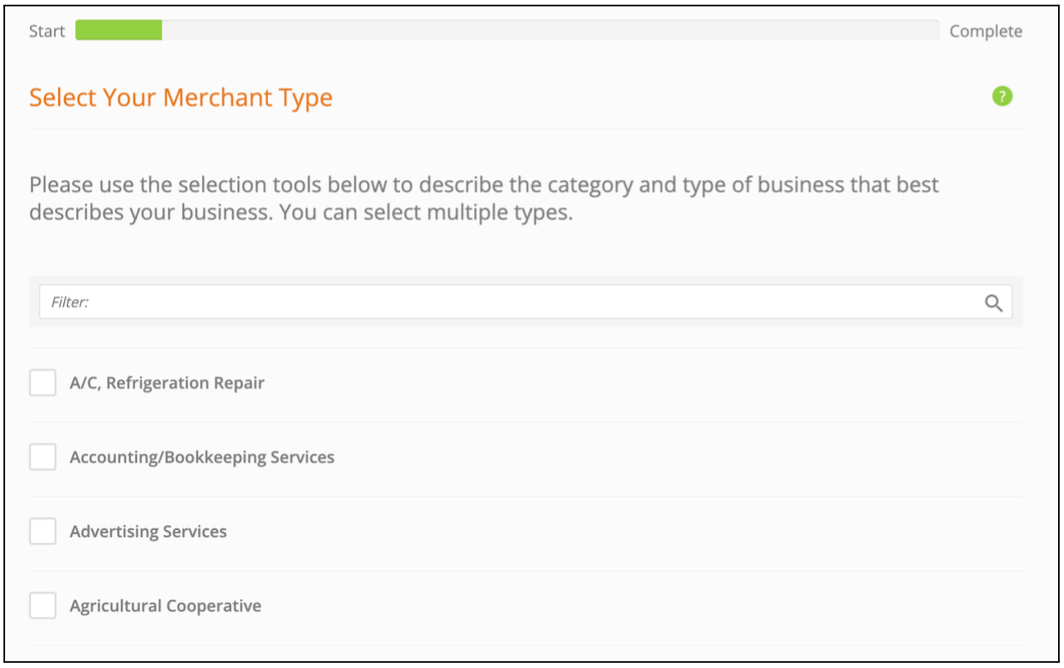The width and height of the screenshot is (1064, 668).
Task: Click empty row space beside Agricultural Cooperative
Action: tap(641, 606)
